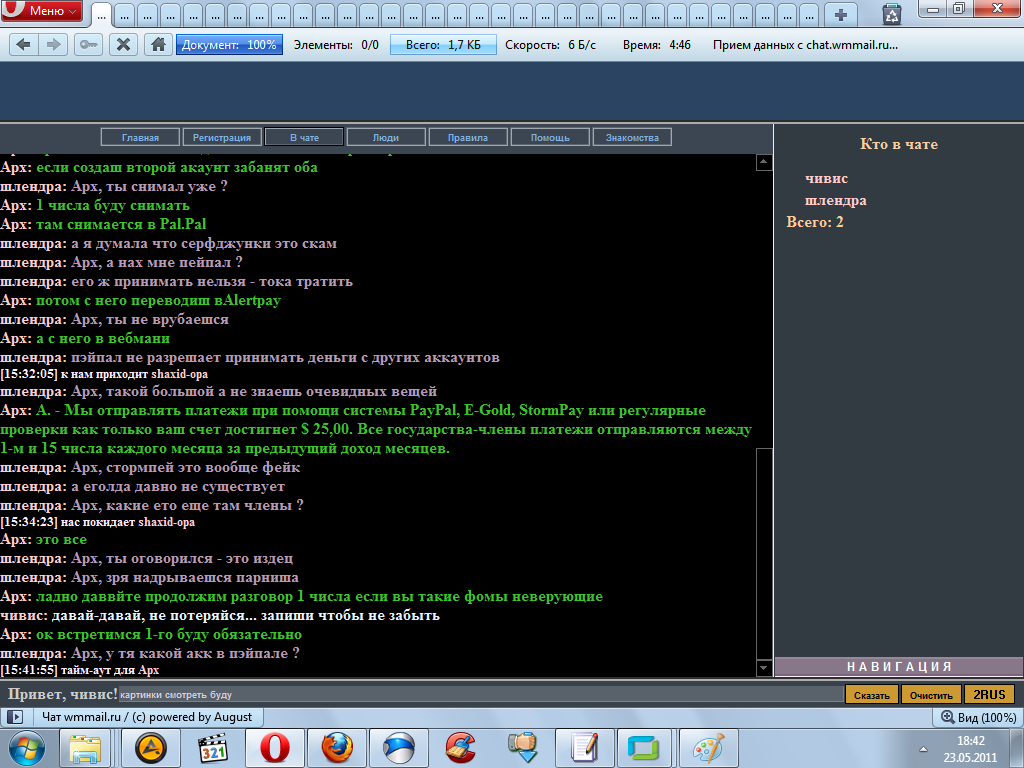Go back with the left arrow button

[24, 45]
